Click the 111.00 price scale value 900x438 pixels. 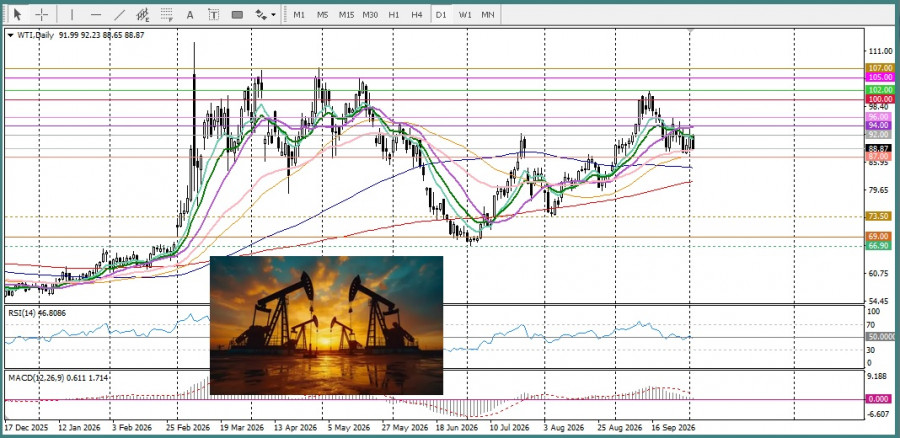coord(882,51)
